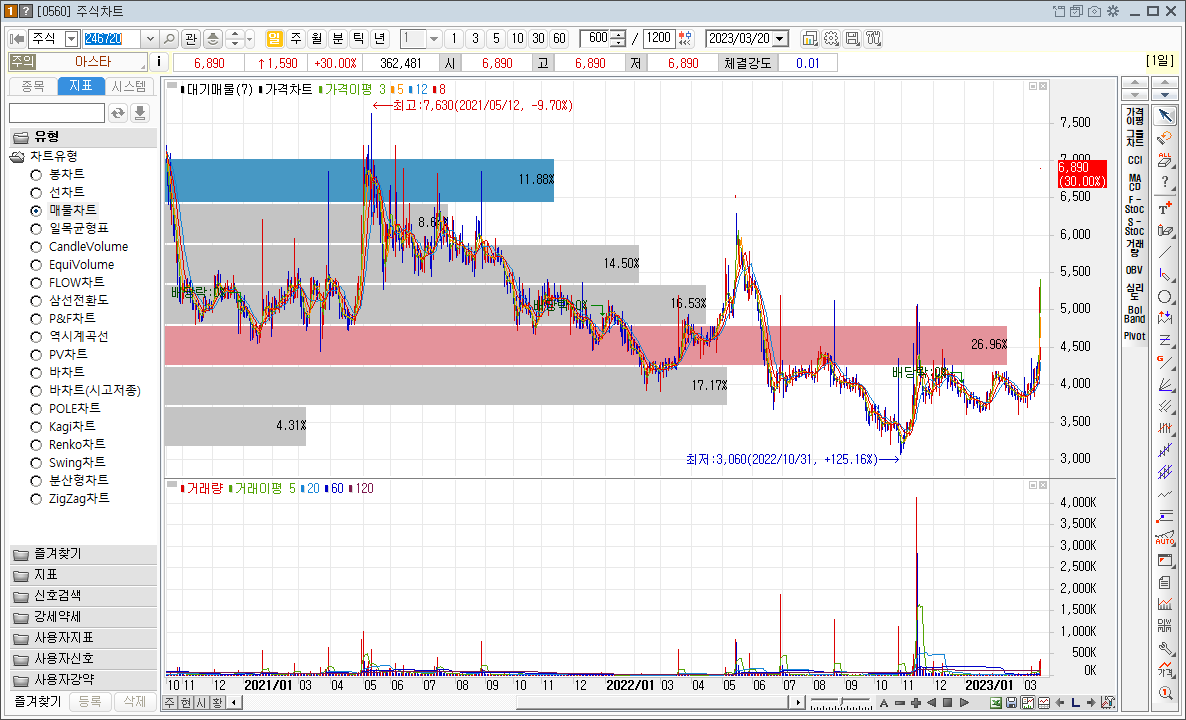The height and width of the screenshot is (720, 1186).
Task: Click the 'A' auto-fit icon in bottom bar
Action: tap(883, 703)
